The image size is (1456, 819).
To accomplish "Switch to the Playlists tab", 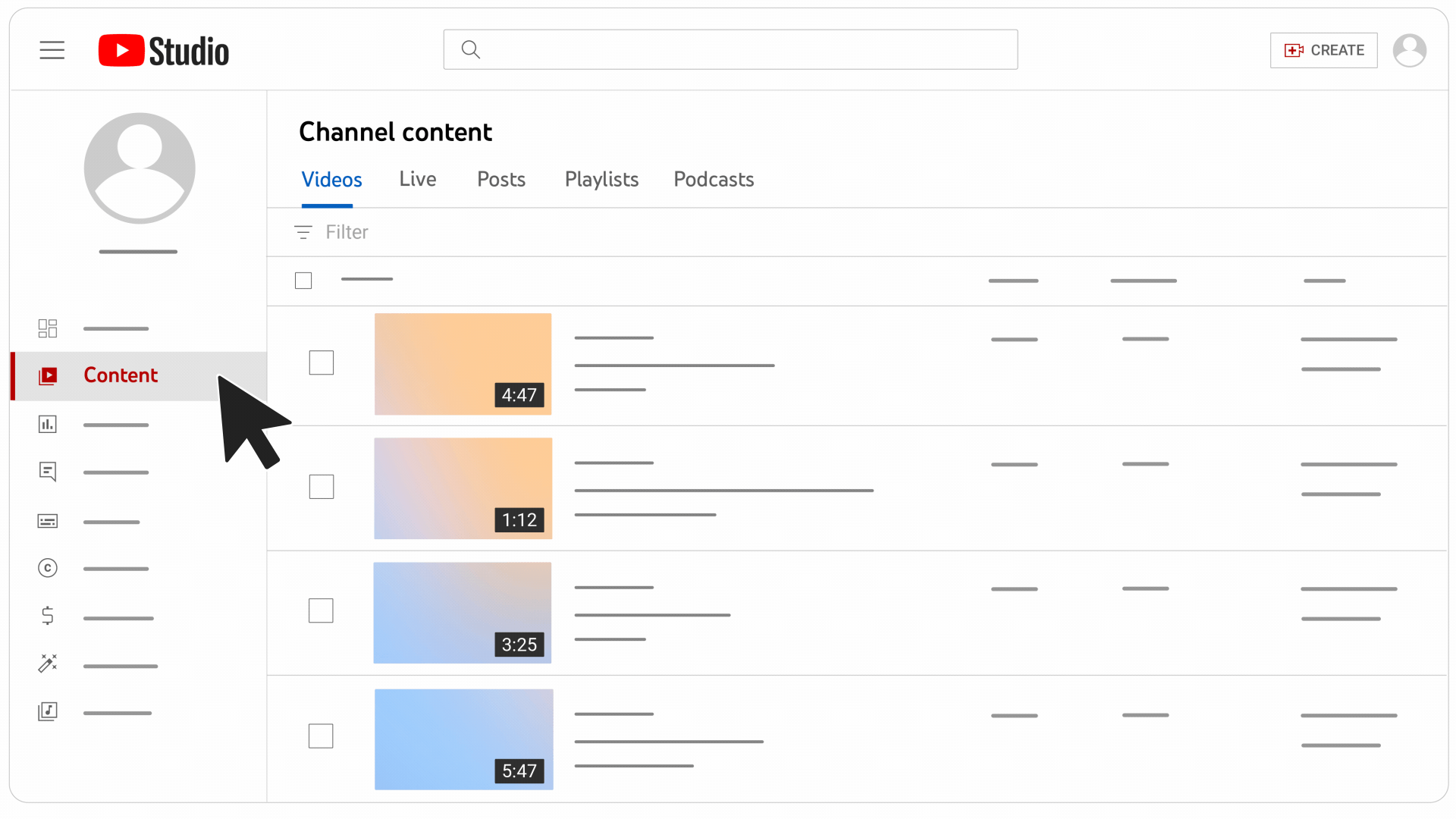I will click(601, 179).
